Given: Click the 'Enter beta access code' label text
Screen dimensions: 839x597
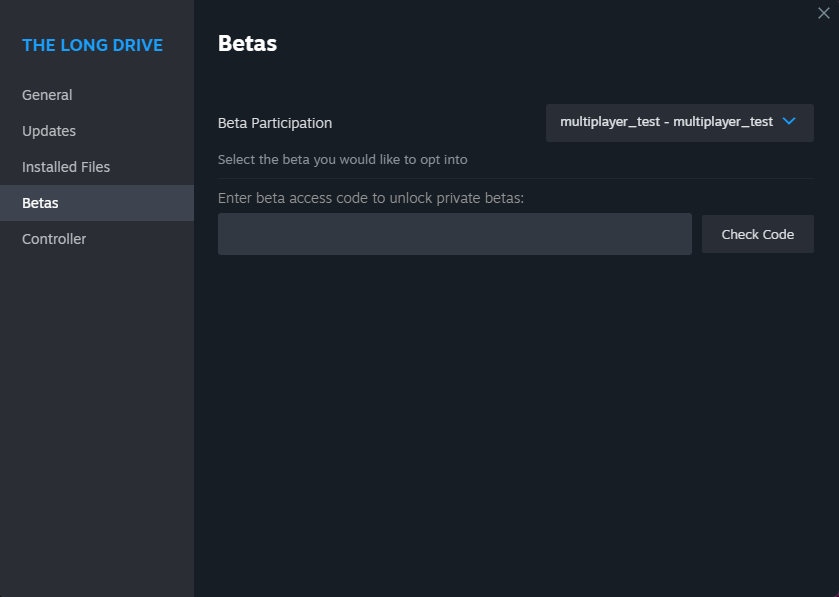Looking at the screenshot, I should click(371, 198).
